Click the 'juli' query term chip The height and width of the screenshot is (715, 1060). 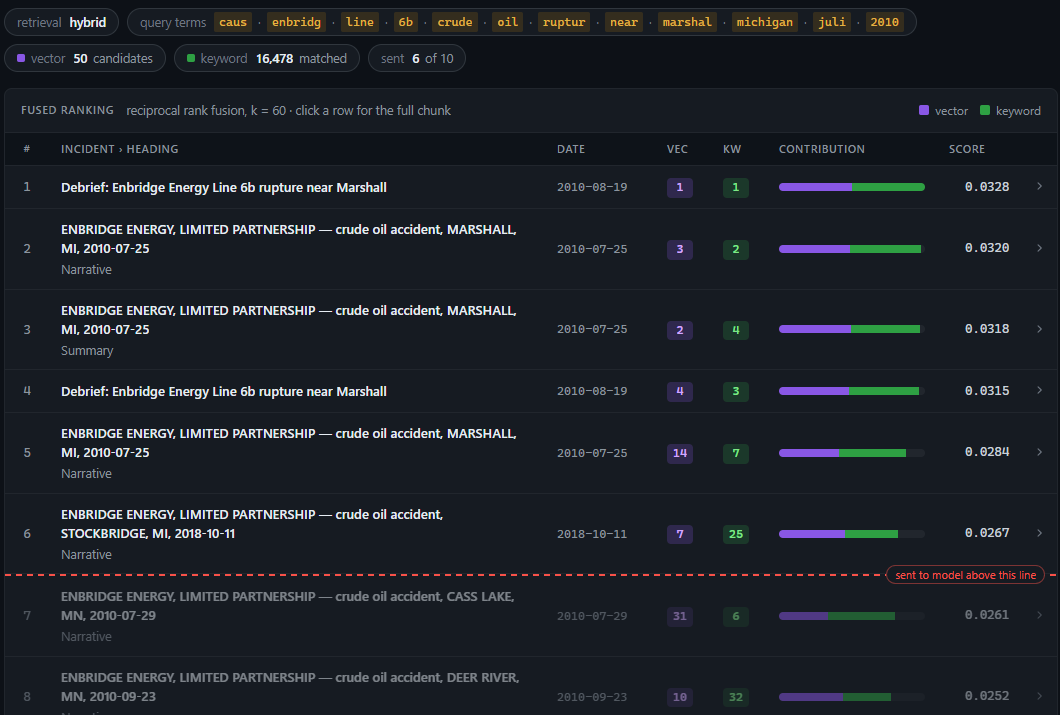[832, 22]
